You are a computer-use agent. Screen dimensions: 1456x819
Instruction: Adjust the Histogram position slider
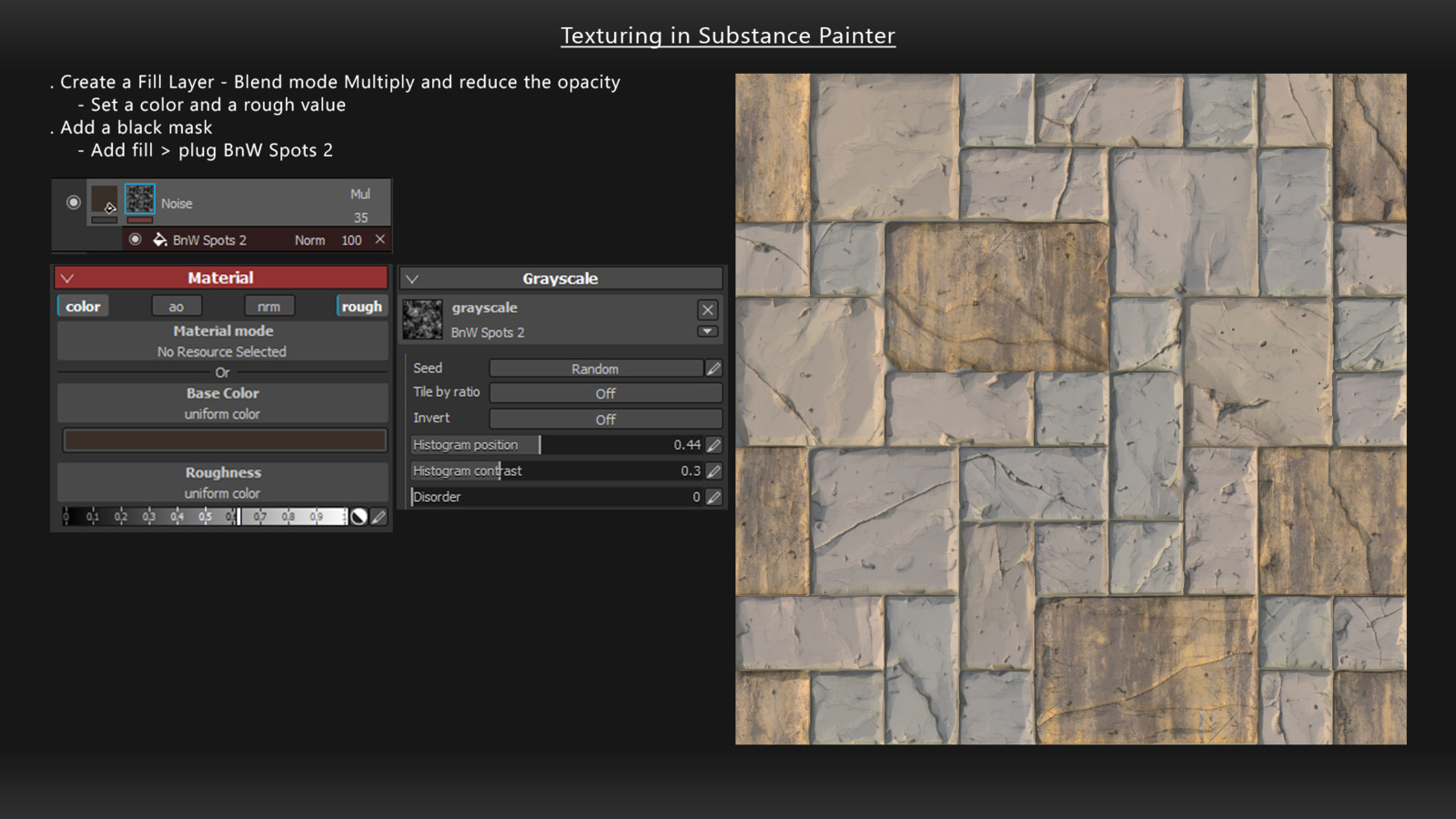click(557, 444)
